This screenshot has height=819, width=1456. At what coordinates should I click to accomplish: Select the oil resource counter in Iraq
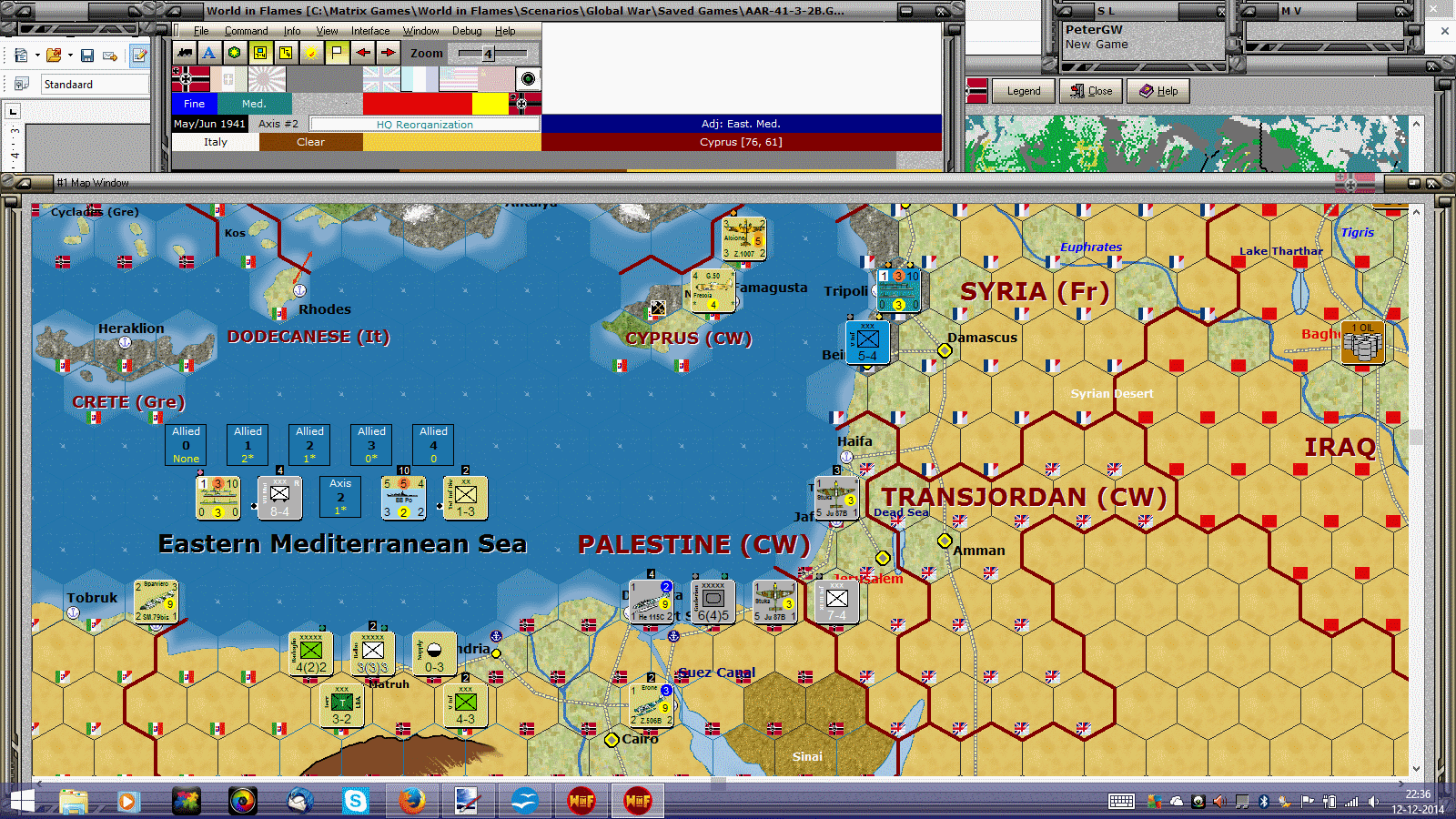click(1362, 343)
